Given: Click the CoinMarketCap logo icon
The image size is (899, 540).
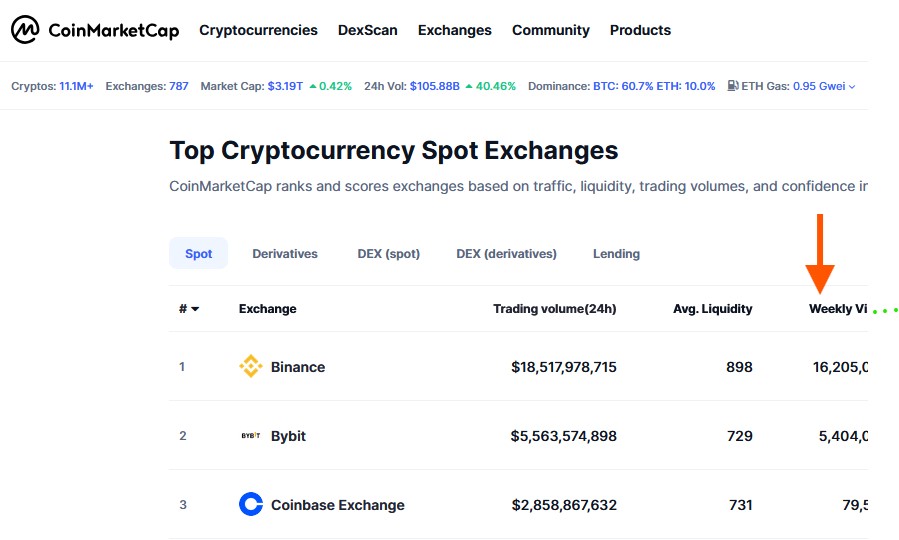Looking at the screenshot, I should 25,30.
